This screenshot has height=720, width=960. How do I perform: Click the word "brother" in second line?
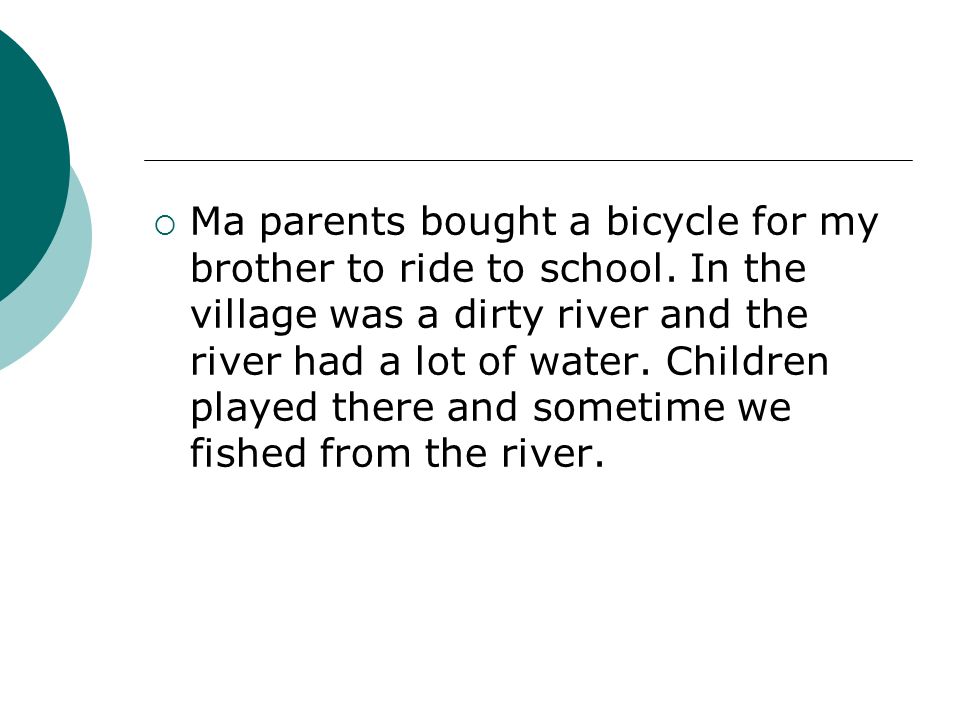click(x=262, y=268)
